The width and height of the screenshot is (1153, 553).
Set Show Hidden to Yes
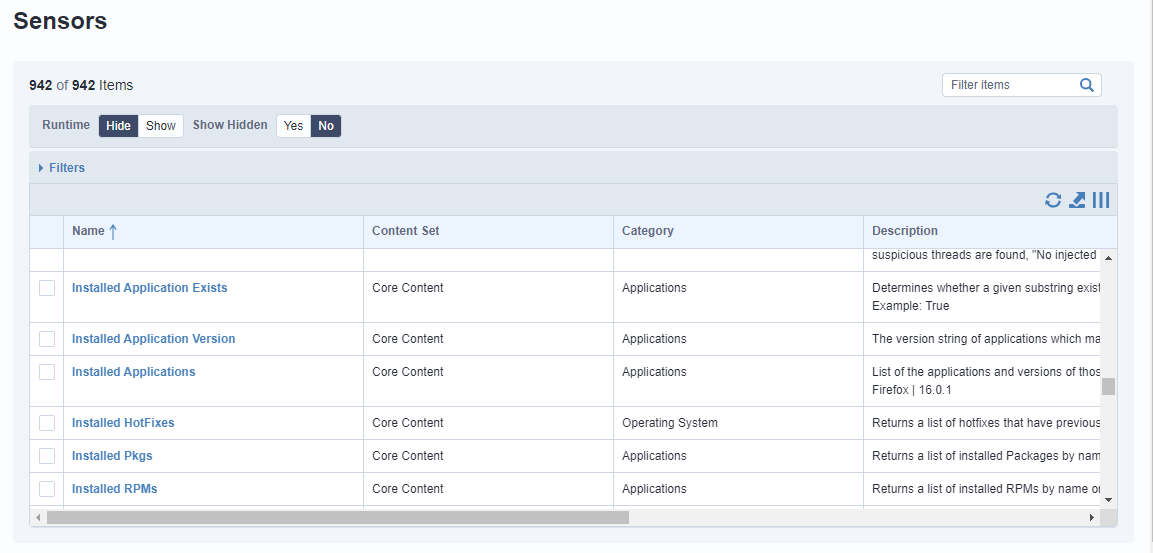(x=293, y=126)
